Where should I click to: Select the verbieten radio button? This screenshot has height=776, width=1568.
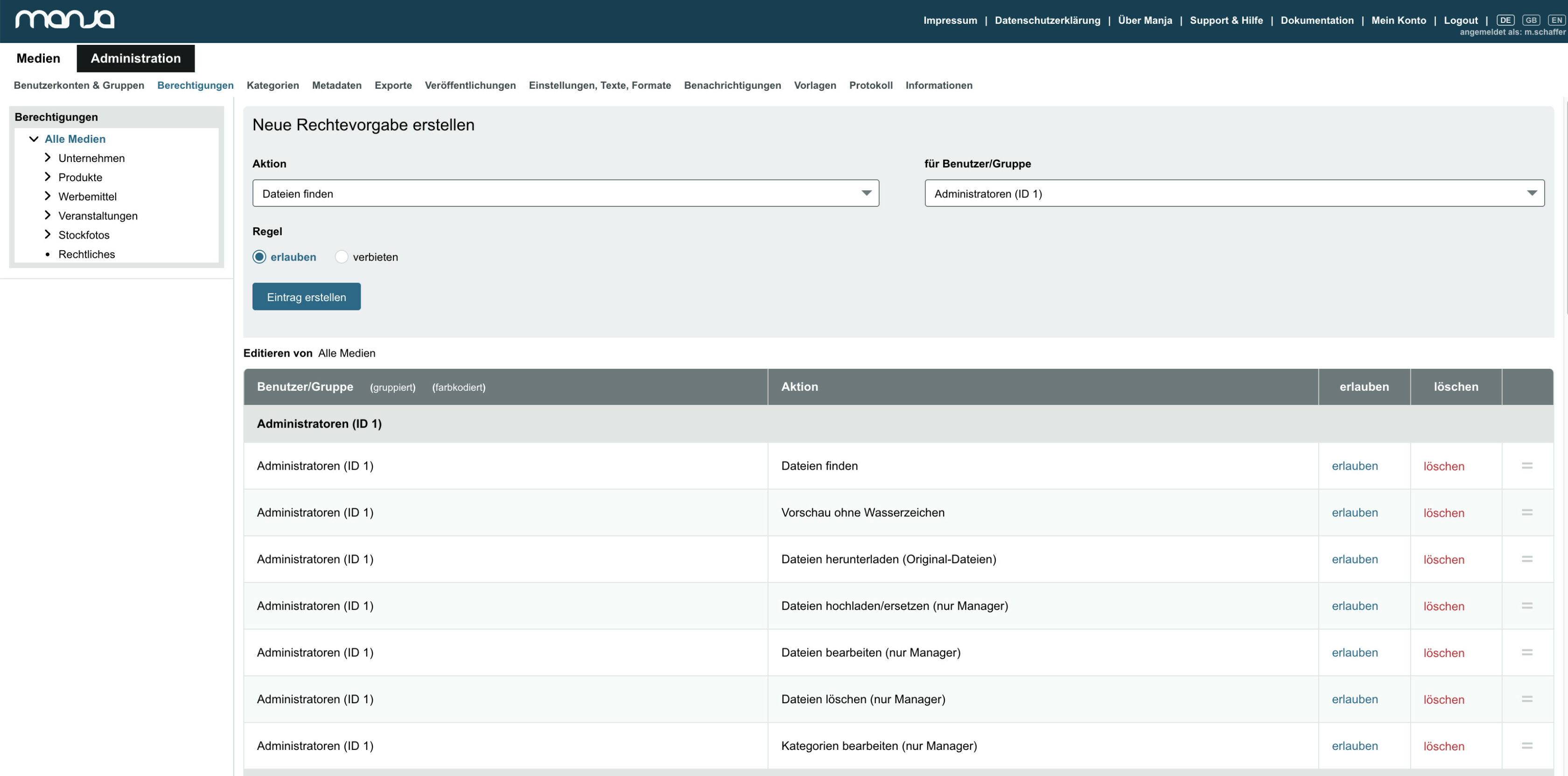point(342,256)
